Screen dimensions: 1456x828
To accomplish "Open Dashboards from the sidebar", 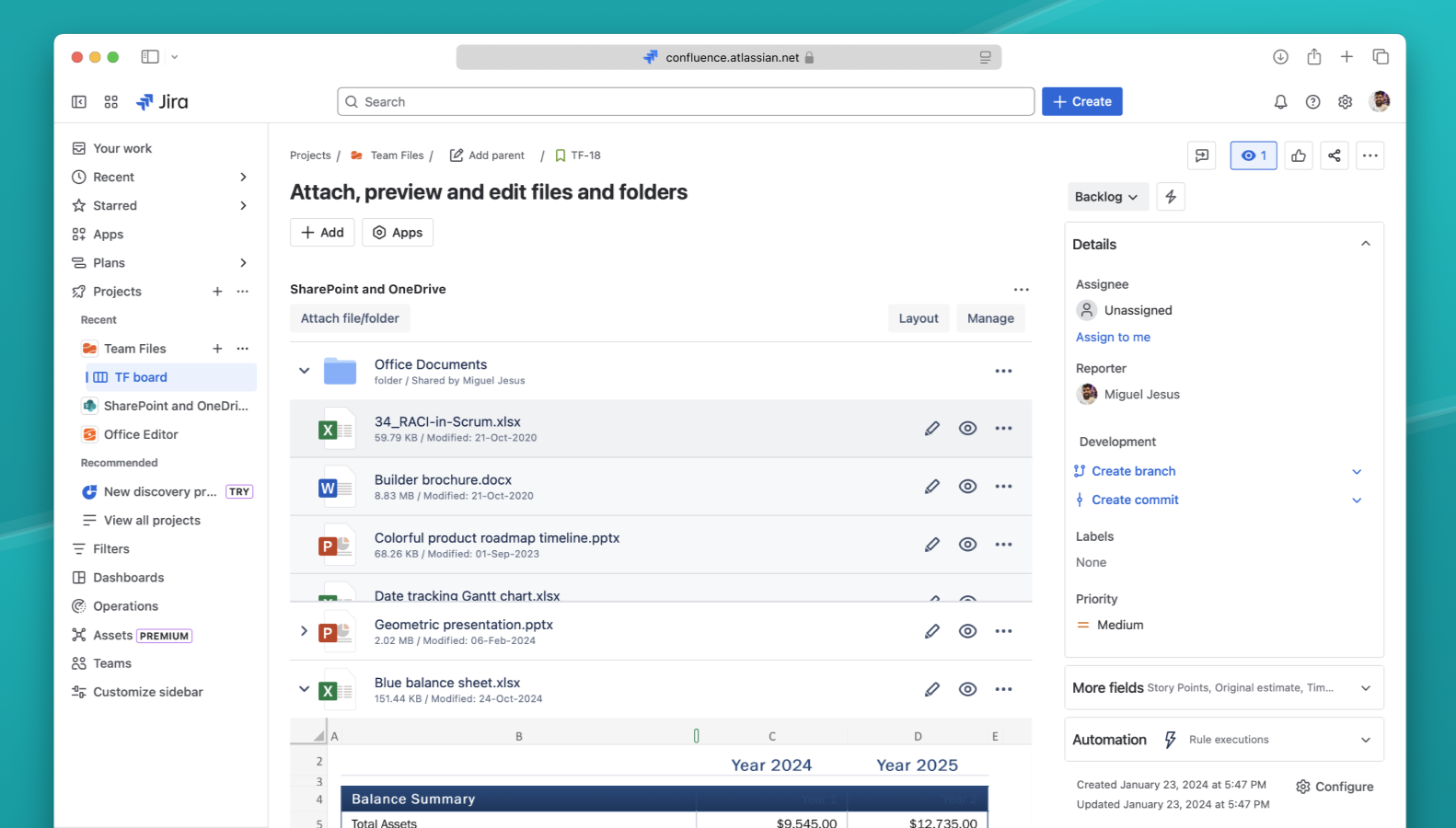I will click(128, 578).
